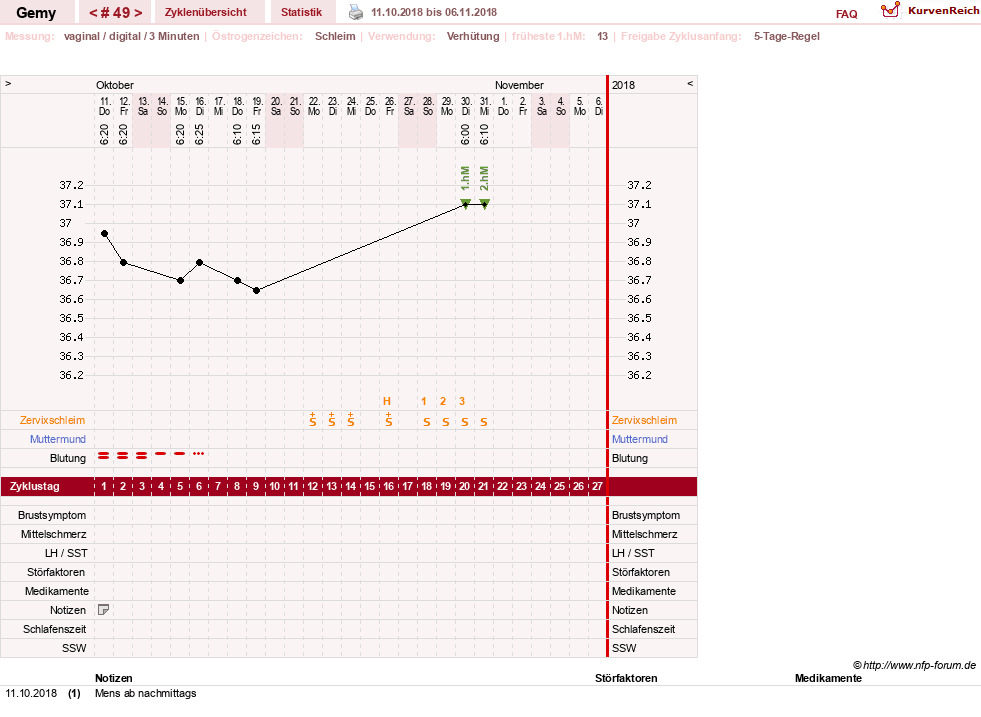
Task: Click the left Störfaktoren row label
Action: point(56,572)
